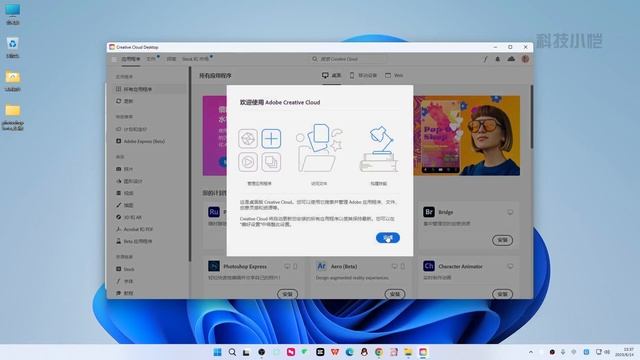Select the Recycle Bin desktop icon
The height and width of the screenshot is (360, 640).
tap(13, 48)
